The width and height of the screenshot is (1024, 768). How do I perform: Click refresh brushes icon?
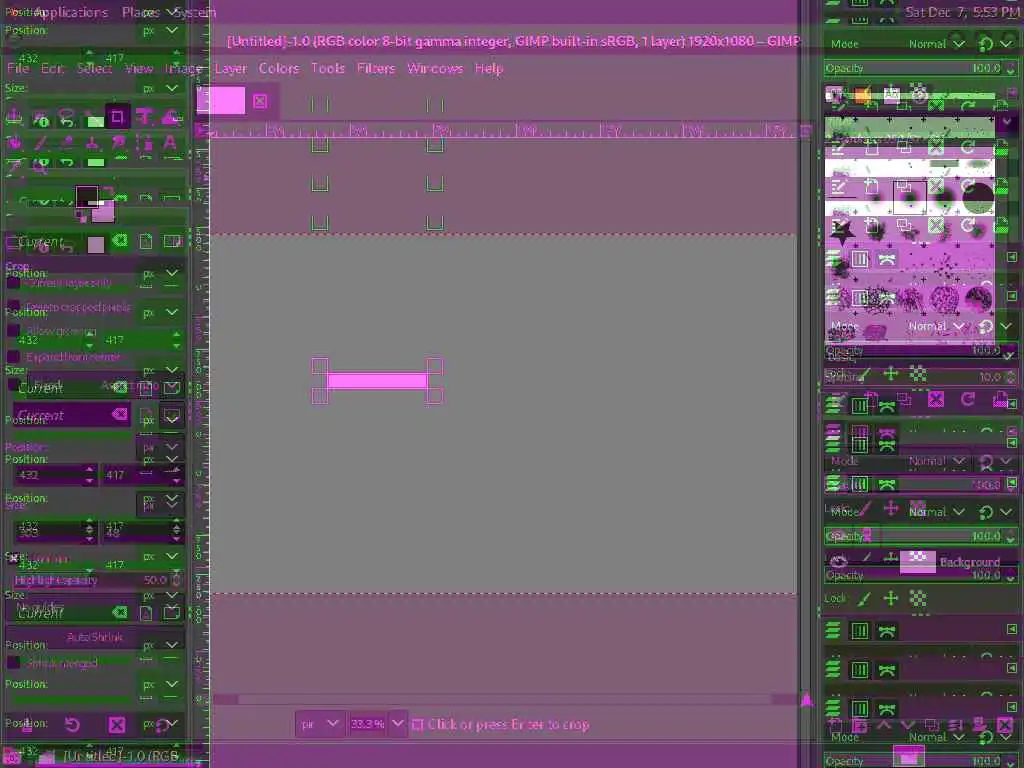click(968, 399)
